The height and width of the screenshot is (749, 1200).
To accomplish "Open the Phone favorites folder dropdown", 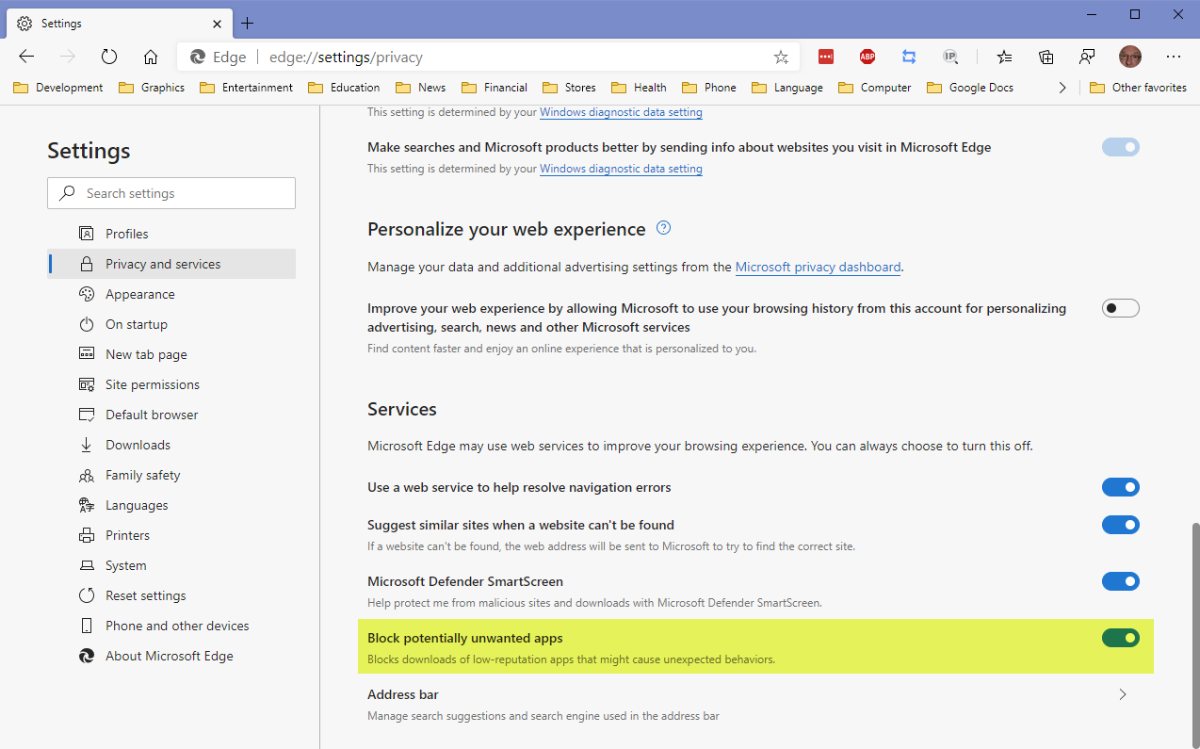I will click(x=708, y=87).
